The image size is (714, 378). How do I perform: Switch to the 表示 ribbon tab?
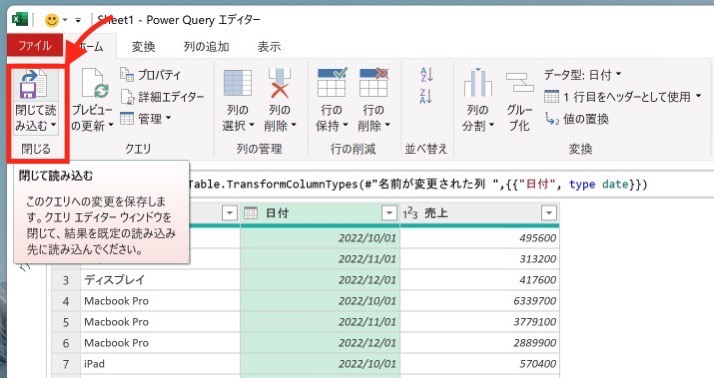[x=269, y=46]
